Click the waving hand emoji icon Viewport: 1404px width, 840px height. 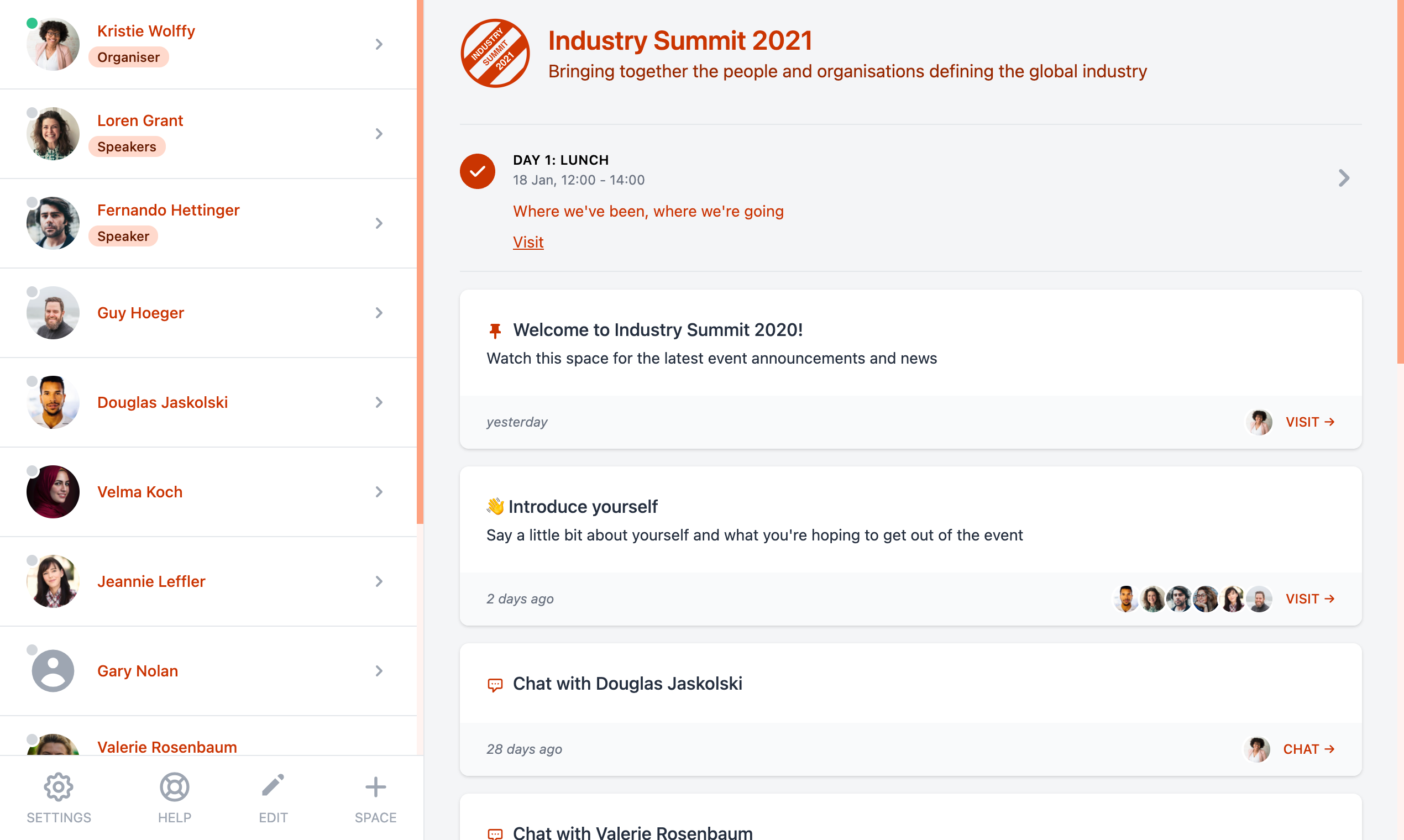coord(495,506)
